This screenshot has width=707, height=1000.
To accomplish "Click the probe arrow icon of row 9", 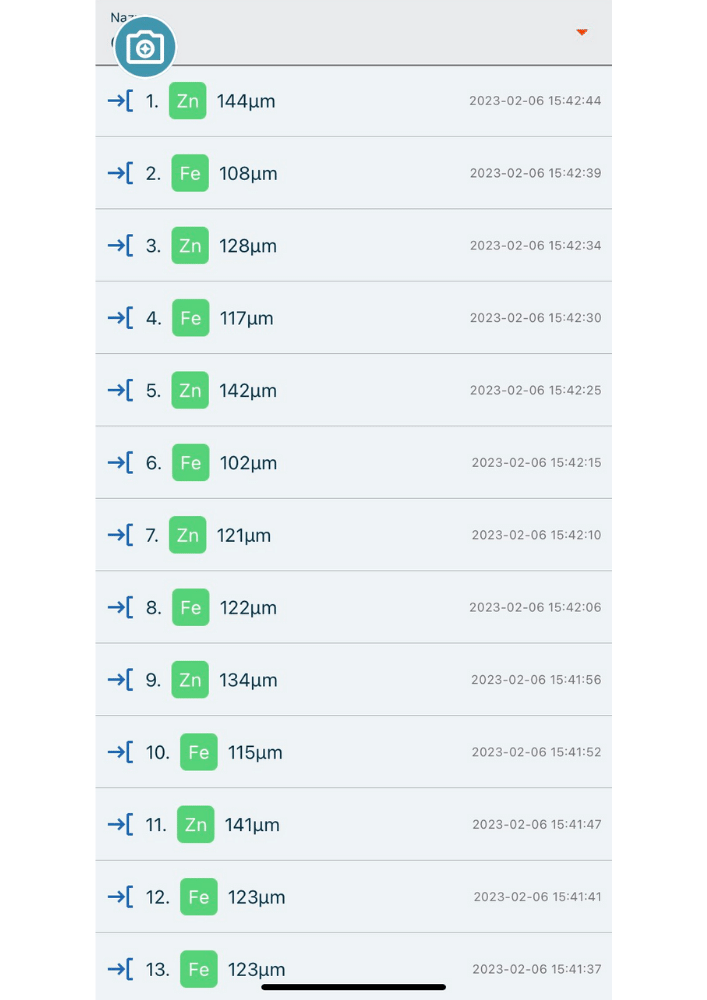I will pos(120,680).
